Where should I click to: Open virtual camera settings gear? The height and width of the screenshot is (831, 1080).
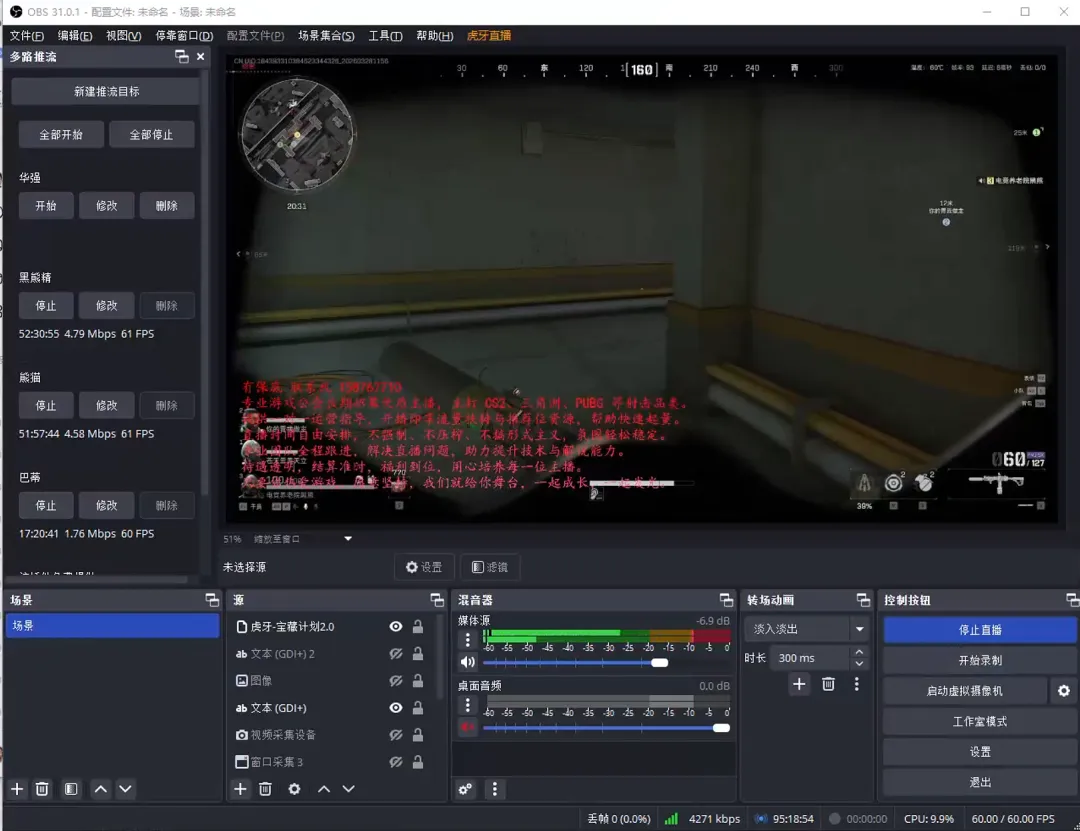coord(1063,690)
